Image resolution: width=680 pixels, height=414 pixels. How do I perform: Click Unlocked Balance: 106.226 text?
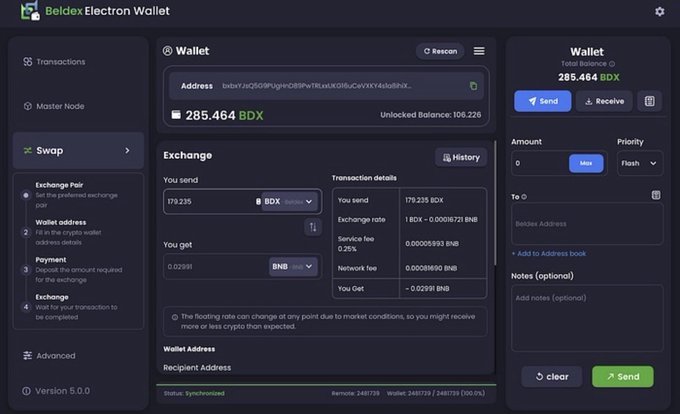click(431, 115)
